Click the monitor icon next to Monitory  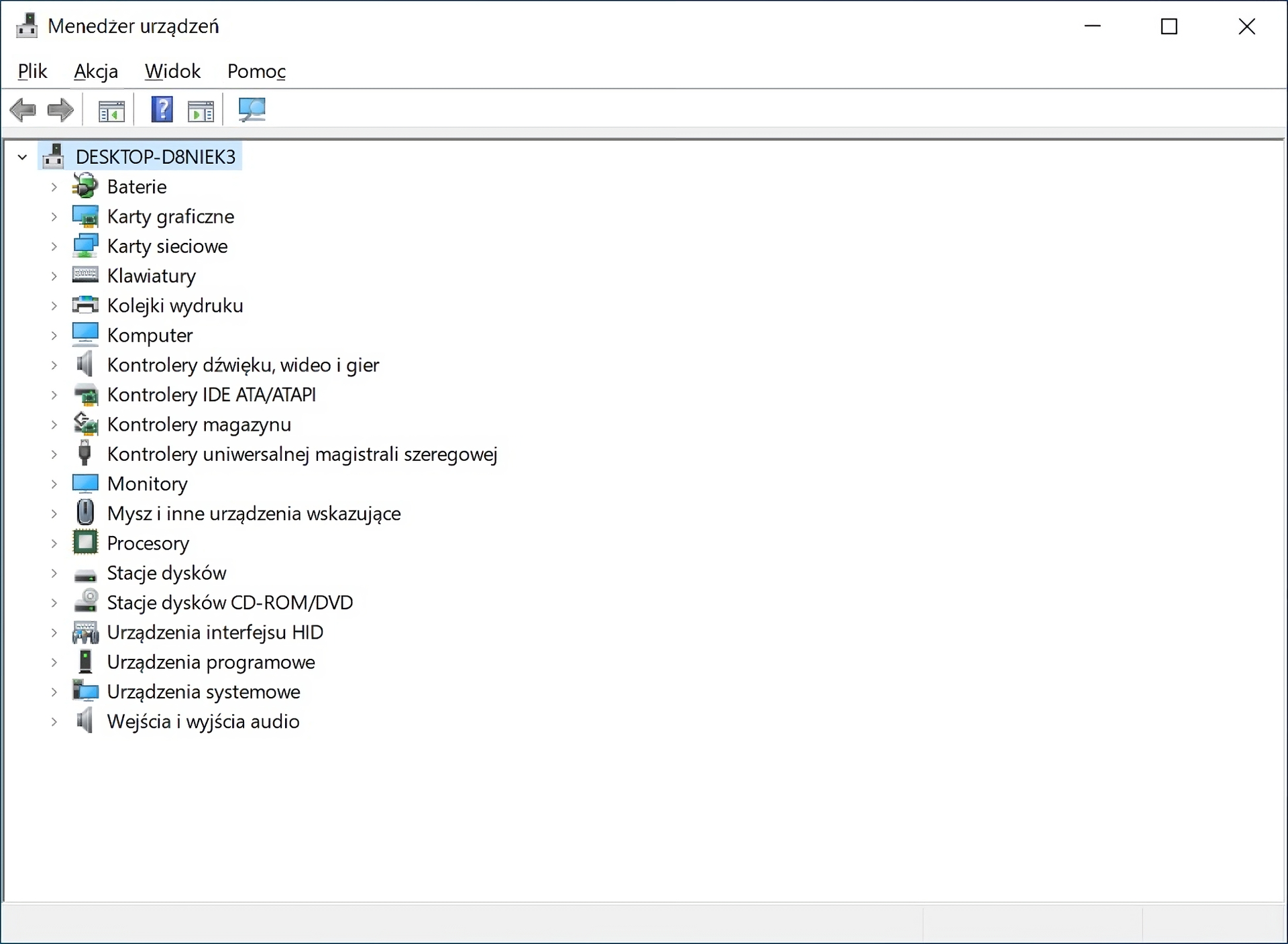click(85, 483)
